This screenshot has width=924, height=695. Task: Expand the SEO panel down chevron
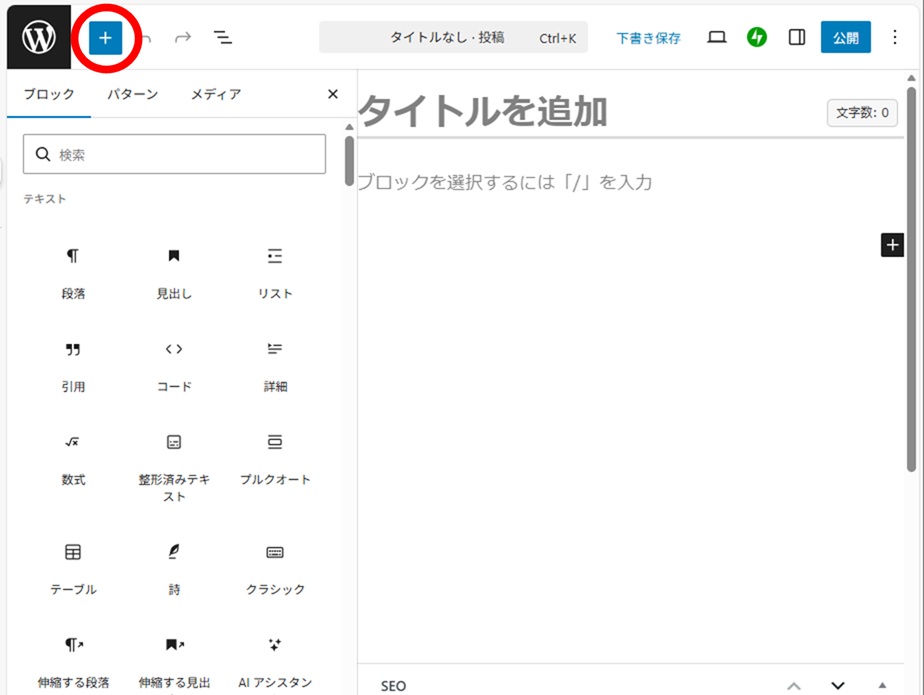838,685
